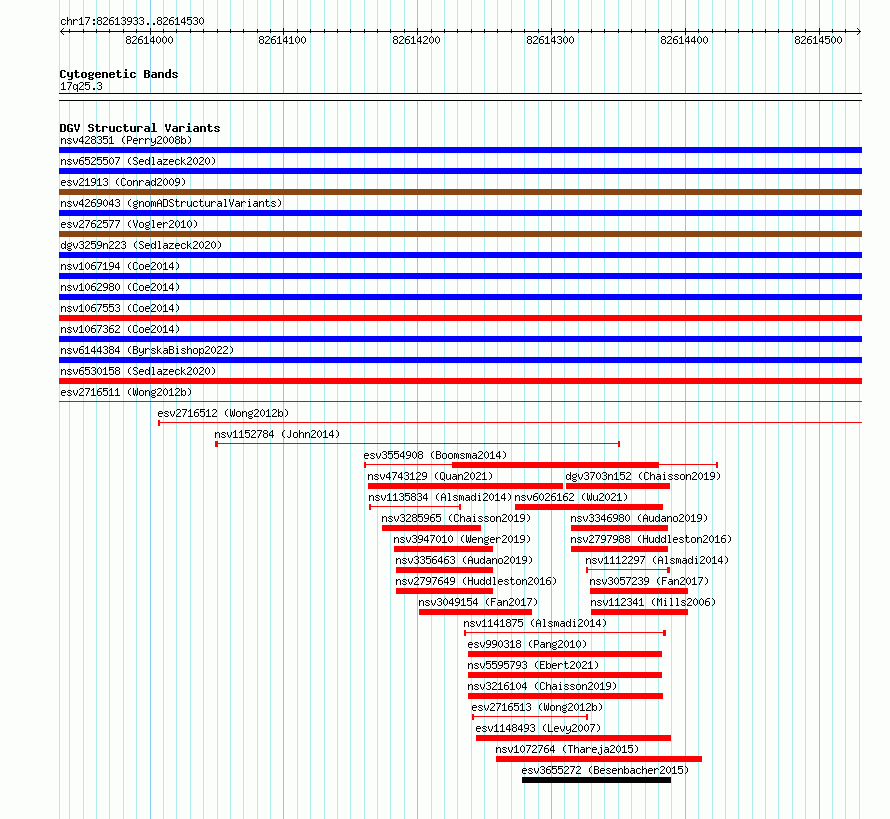
Task: Click the 82614100 ruler position label
Action: [x=282, y=40]
